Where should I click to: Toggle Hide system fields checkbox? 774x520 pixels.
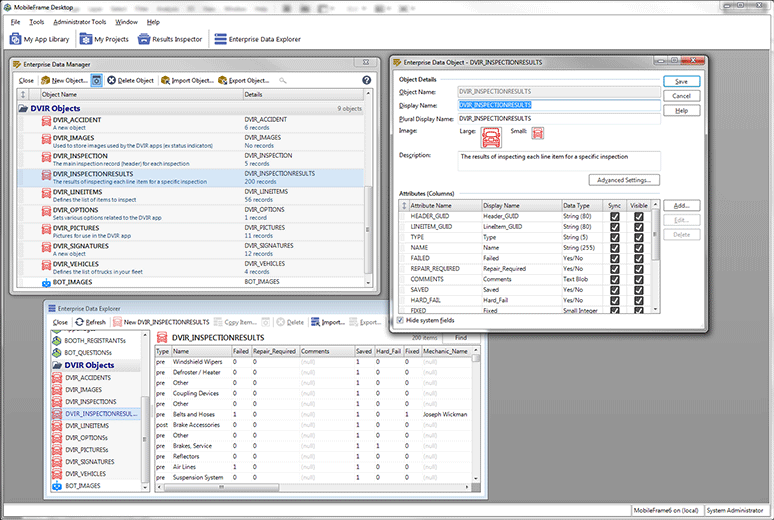(x=400, y=320)
